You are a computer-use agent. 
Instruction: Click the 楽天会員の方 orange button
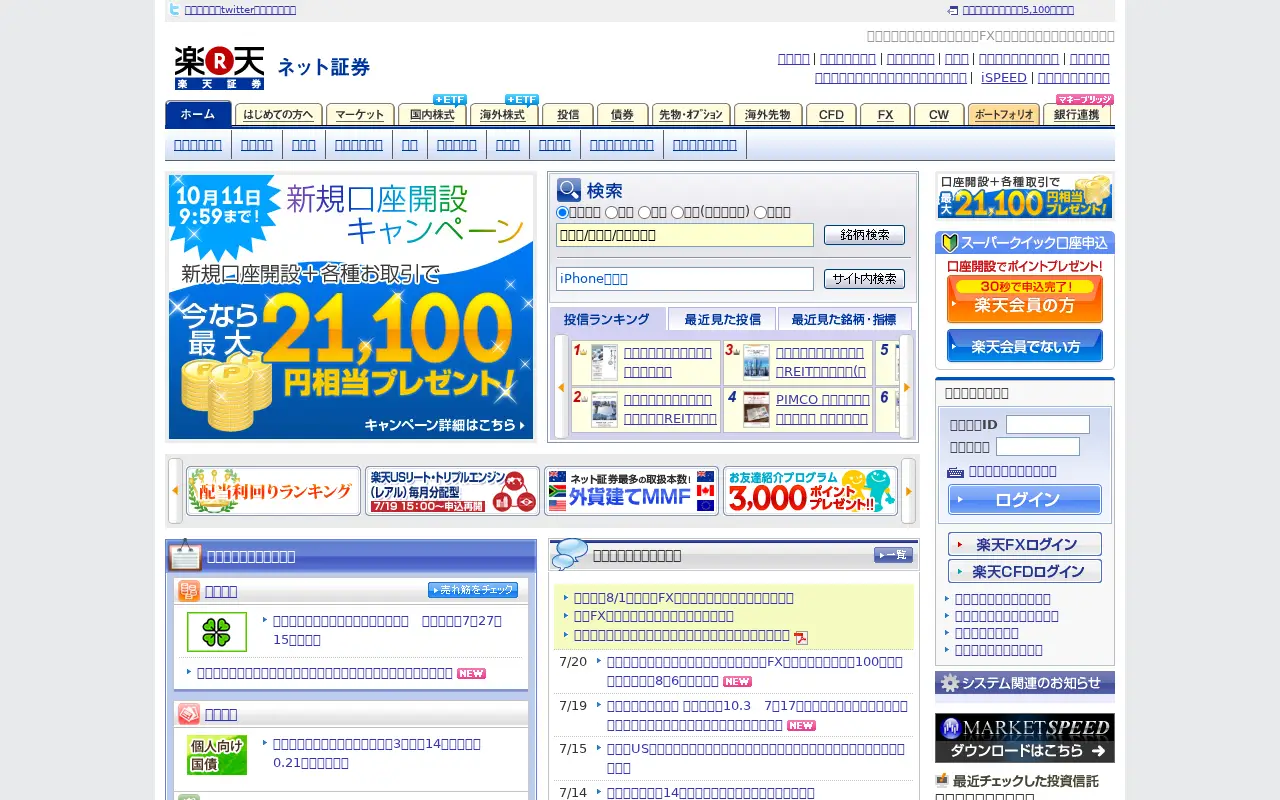[1025, 299]
